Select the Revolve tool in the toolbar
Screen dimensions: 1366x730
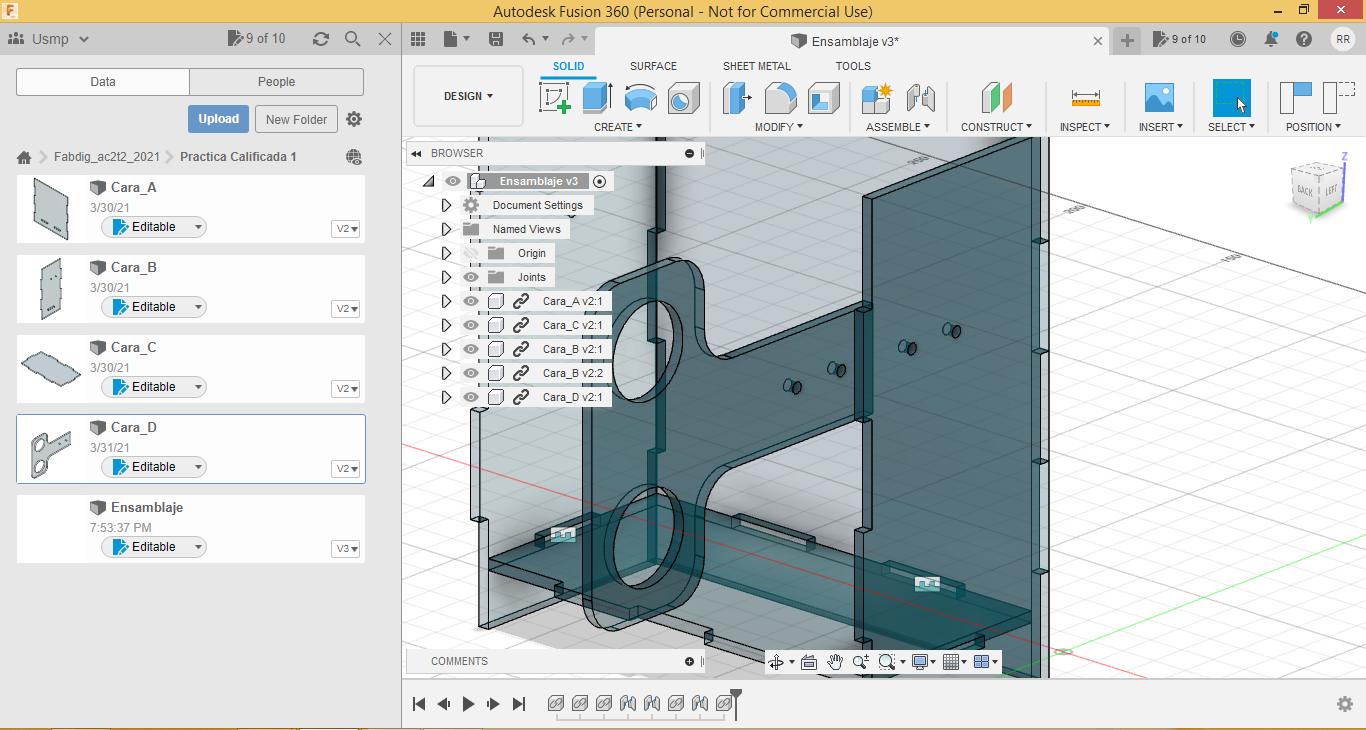pyautogui.click(x=640, y=98)
